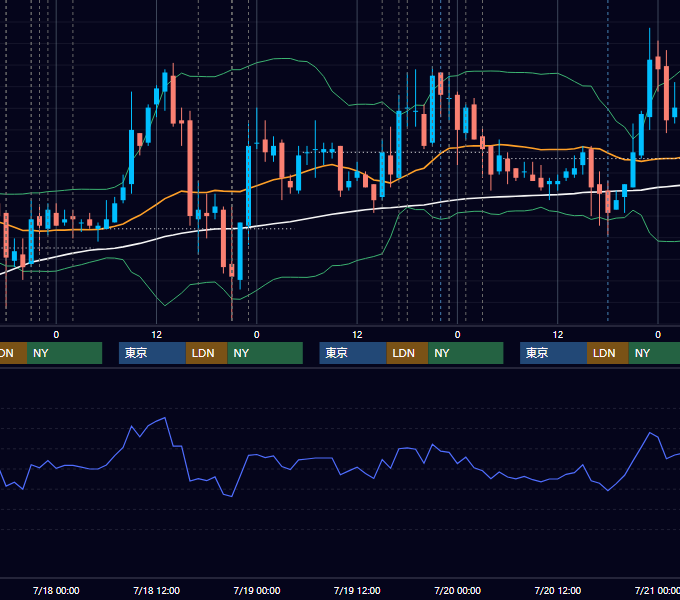Select the 7/19 12:00 date label
The image size is (680, 600).
tap(357, 590)
